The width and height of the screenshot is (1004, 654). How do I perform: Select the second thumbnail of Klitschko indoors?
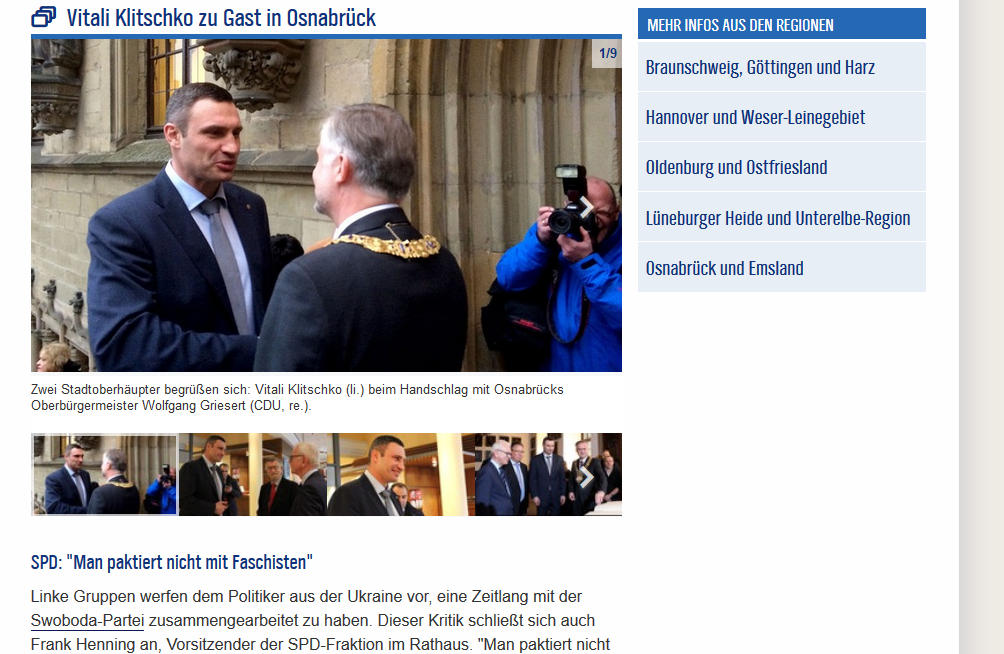253,475
